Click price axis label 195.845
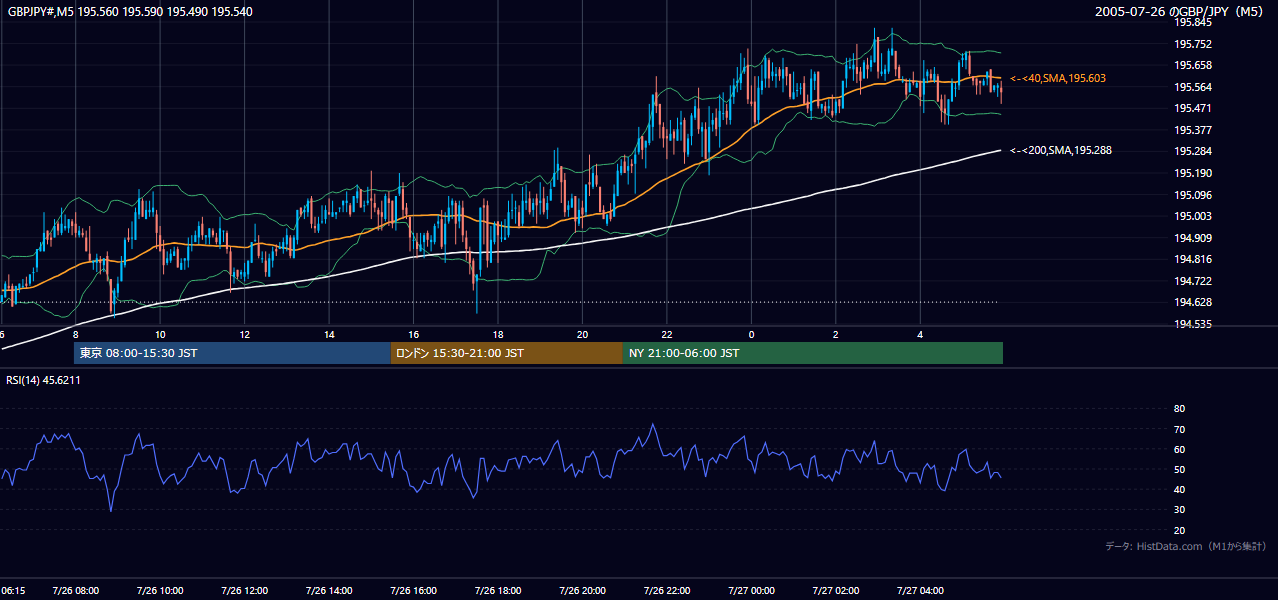1278x600 pixels. click(1192, 22)
